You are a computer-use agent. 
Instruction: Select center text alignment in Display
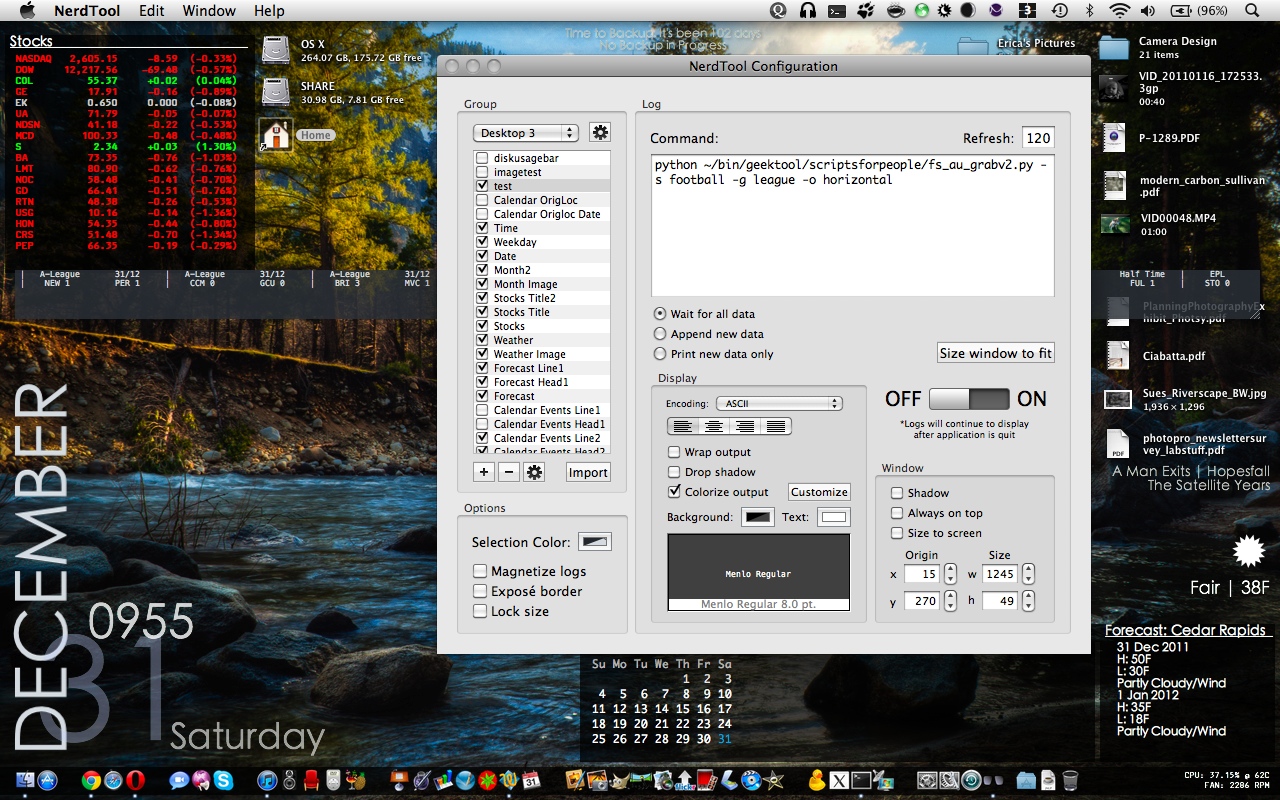coord(714,426)
